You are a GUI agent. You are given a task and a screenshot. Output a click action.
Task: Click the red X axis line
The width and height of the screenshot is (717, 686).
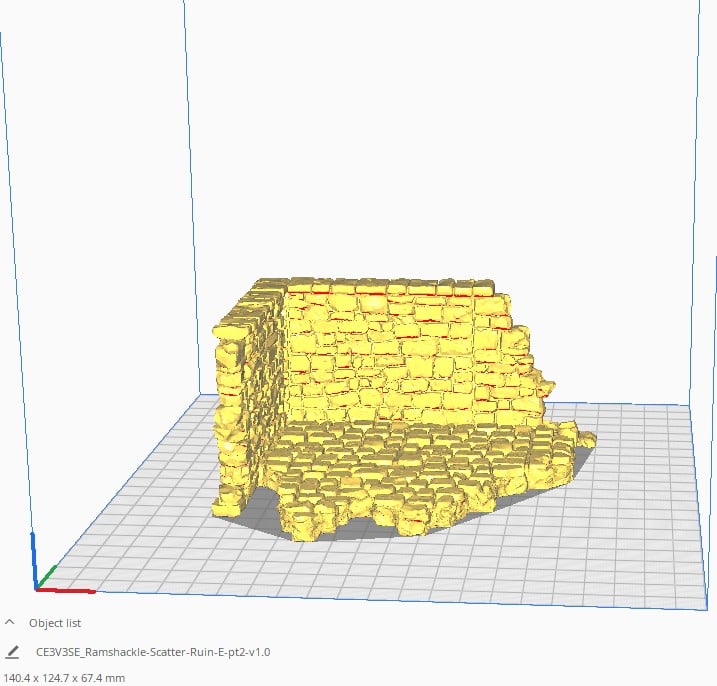click(x=70, y=590)
